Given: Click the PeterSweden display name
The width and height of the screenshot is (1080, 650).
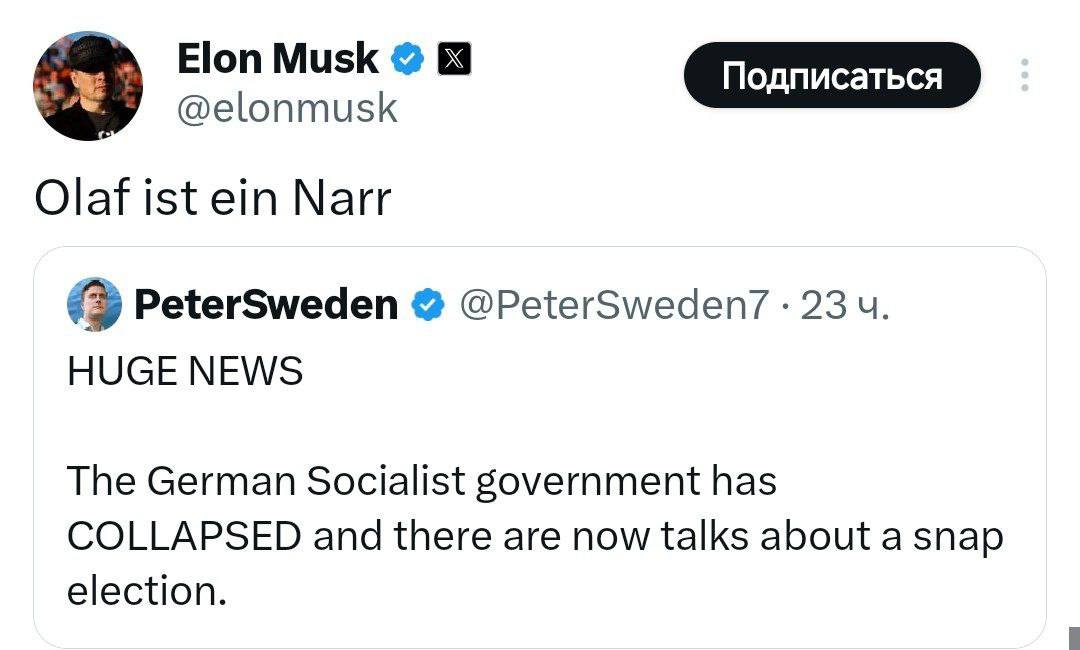Looking at the screenshot, I should [x=266, y=304].
